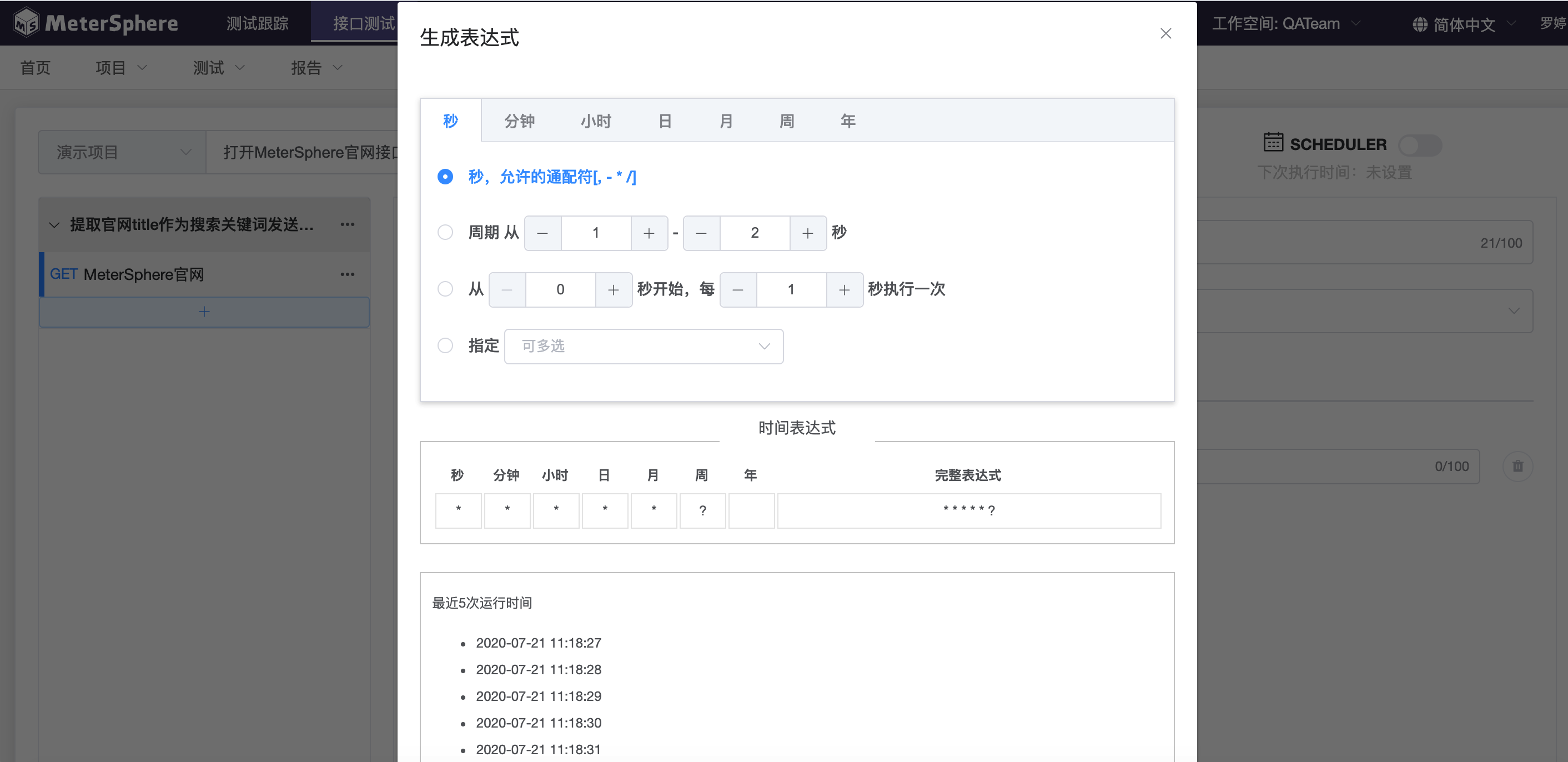Screen dimensions: 1568x762
Task: Open the 可多选 seconds dropdown
Action: pyautogui.click(x=644, y=347)
